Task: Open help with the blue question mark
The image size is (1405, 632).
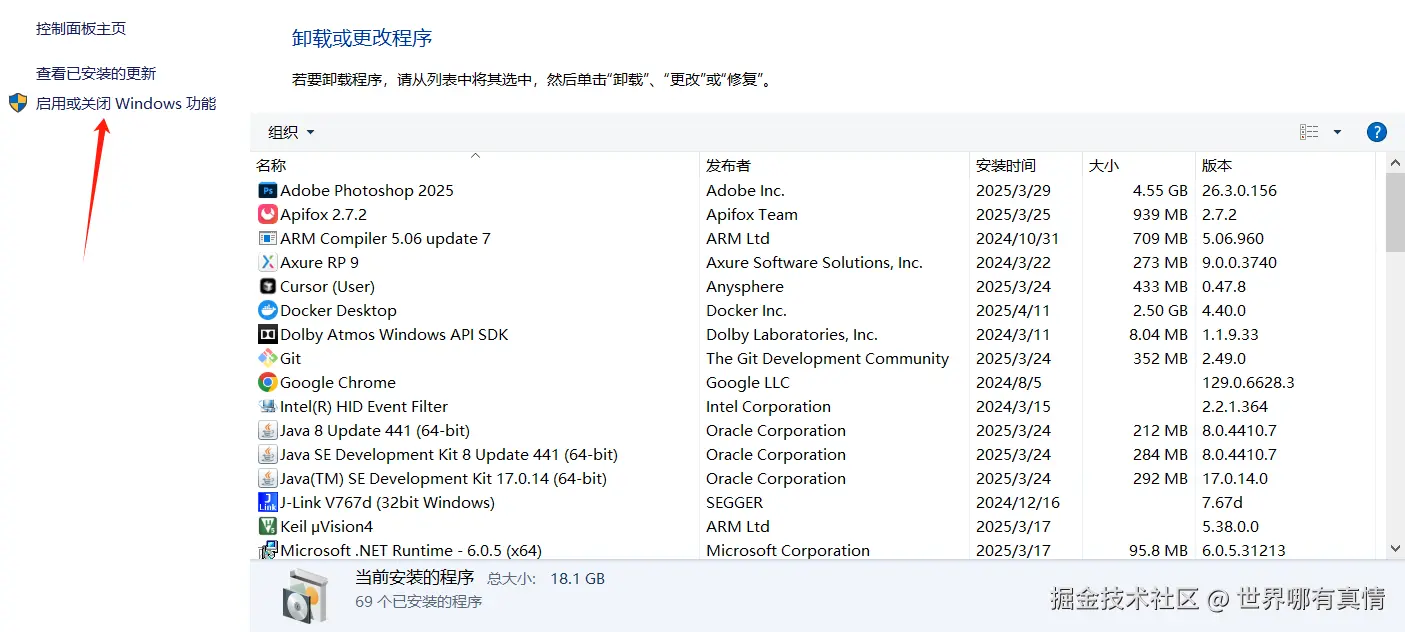Action: (x=1376, y=132)
